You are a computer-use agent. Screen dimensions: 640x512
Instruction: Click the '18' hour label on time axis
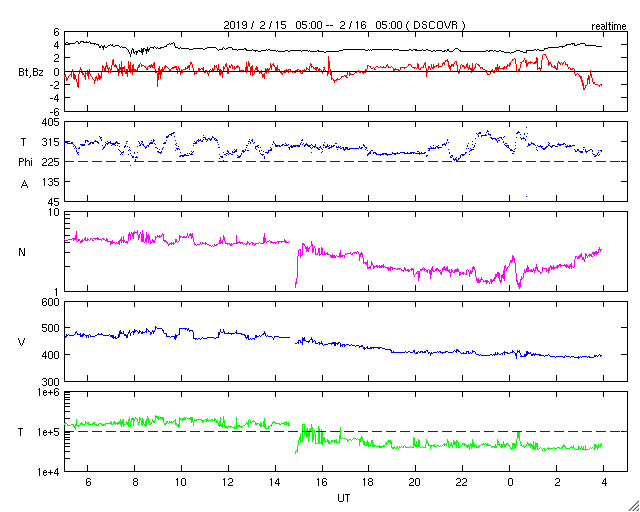pyautogui.click(x=369, y=482)
